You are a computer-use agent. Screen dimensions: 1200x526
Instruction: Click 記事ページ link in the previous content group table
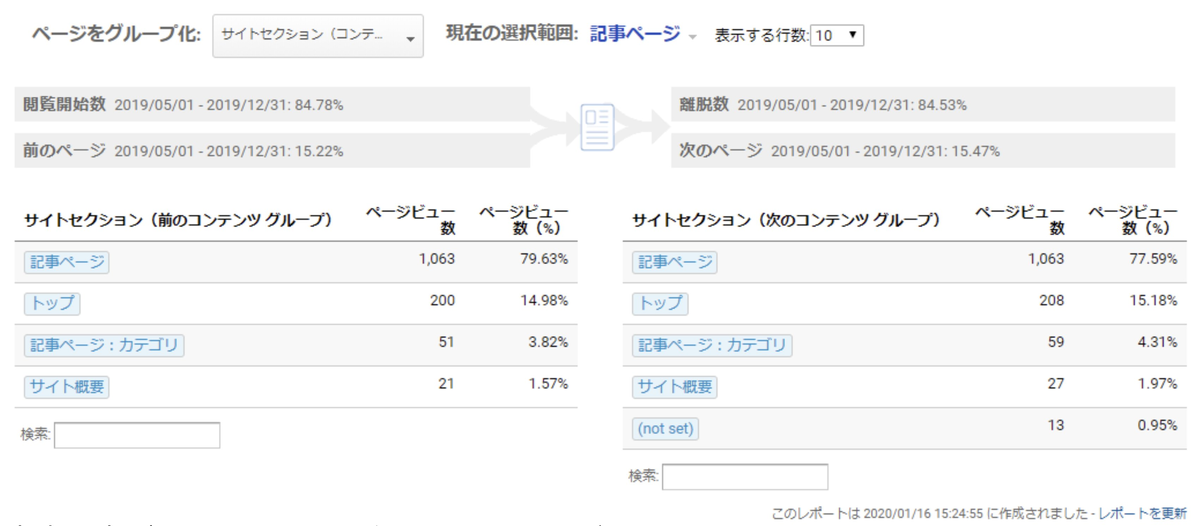[x=66, y=262]
